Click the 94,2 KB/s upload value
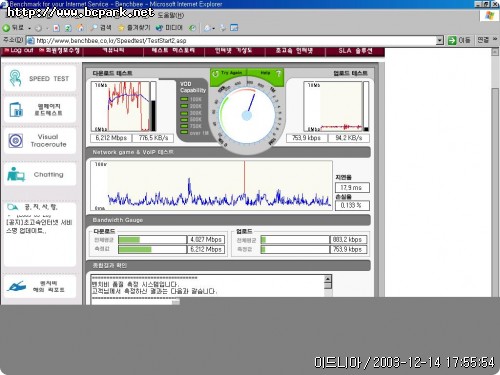Viewport: 500px width, 375px height. pos(349,138)
